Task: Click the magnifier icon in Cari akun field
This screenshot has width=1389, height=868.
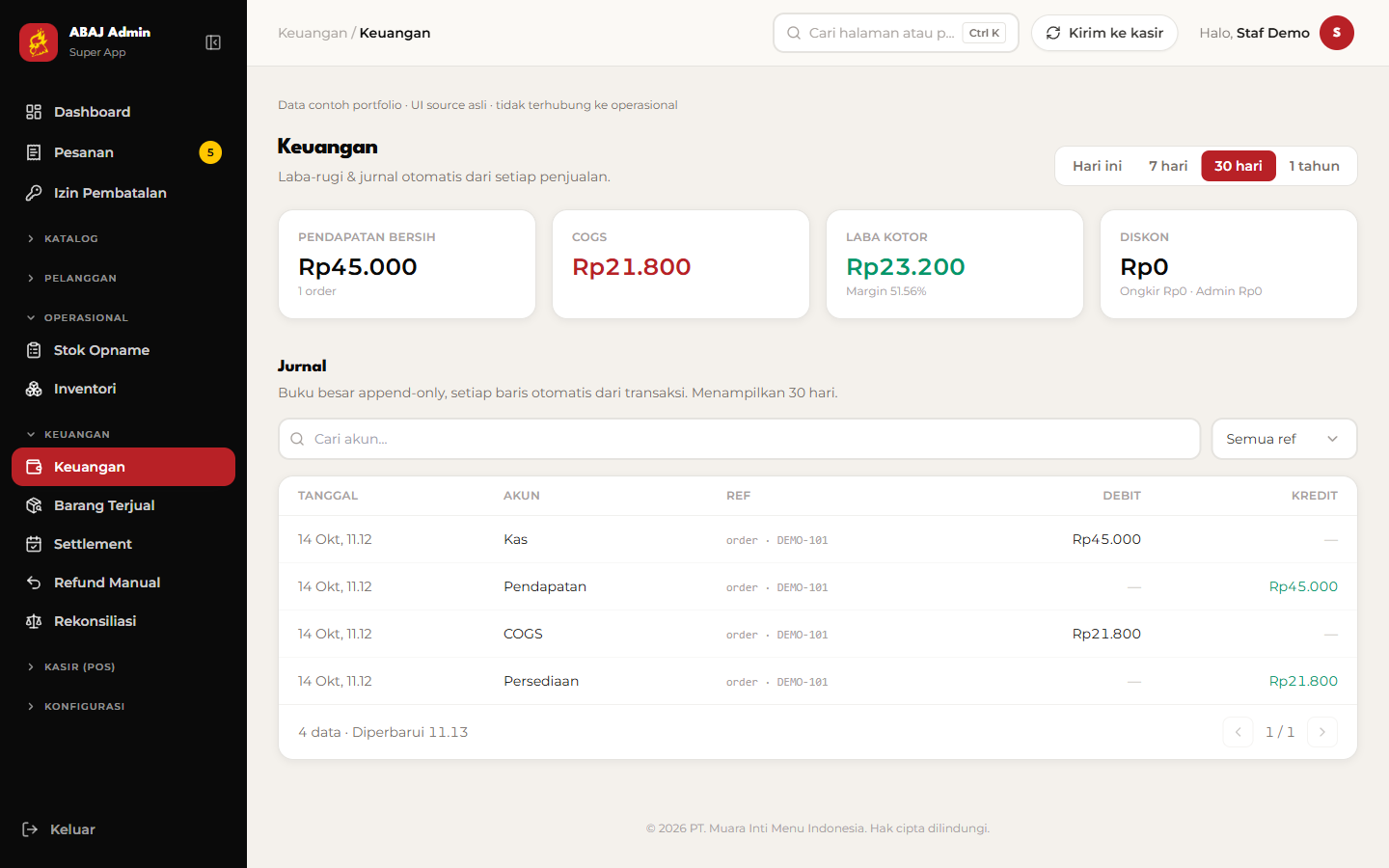Action: click(297, 439)
